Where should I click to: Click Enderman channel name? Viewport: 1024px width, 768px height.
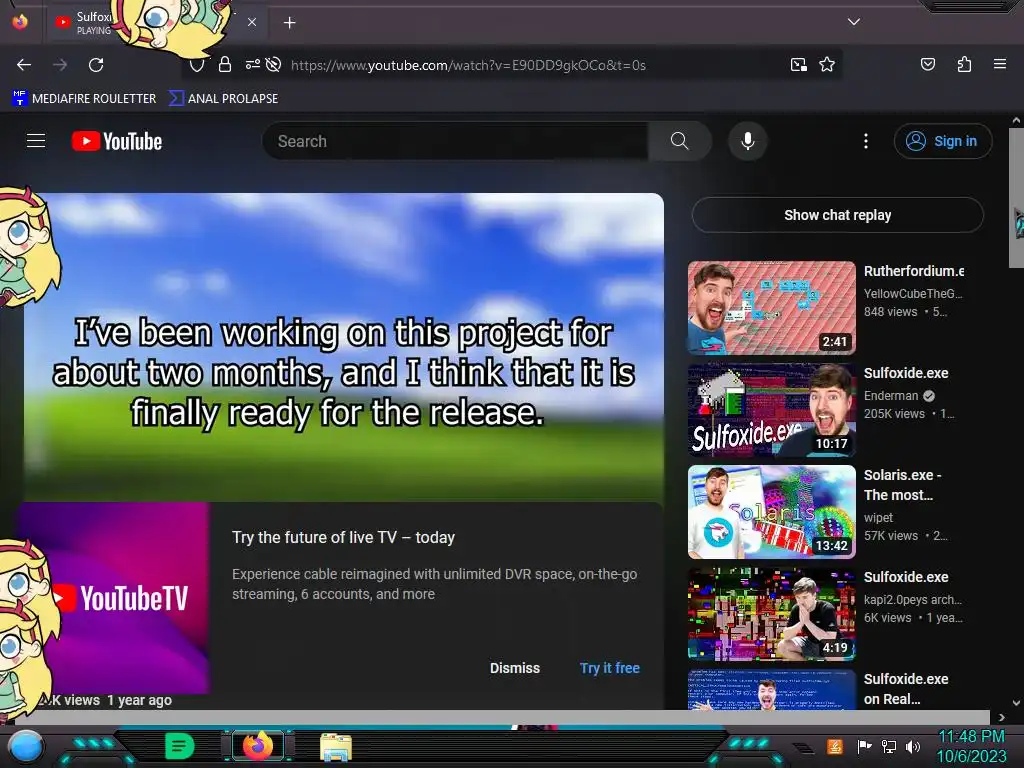point(891,396)
